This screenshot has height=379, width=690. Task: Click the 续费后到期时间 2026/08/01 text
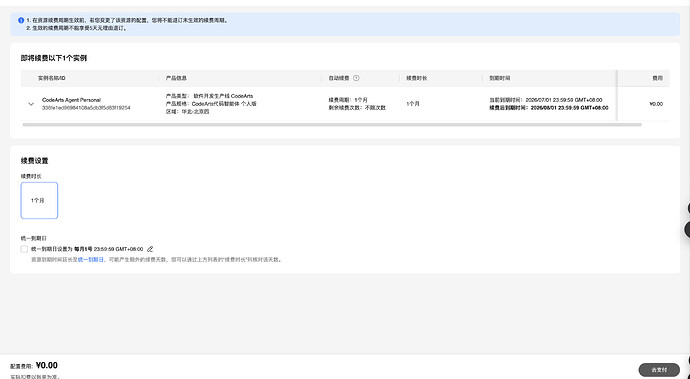pos(549,108)
